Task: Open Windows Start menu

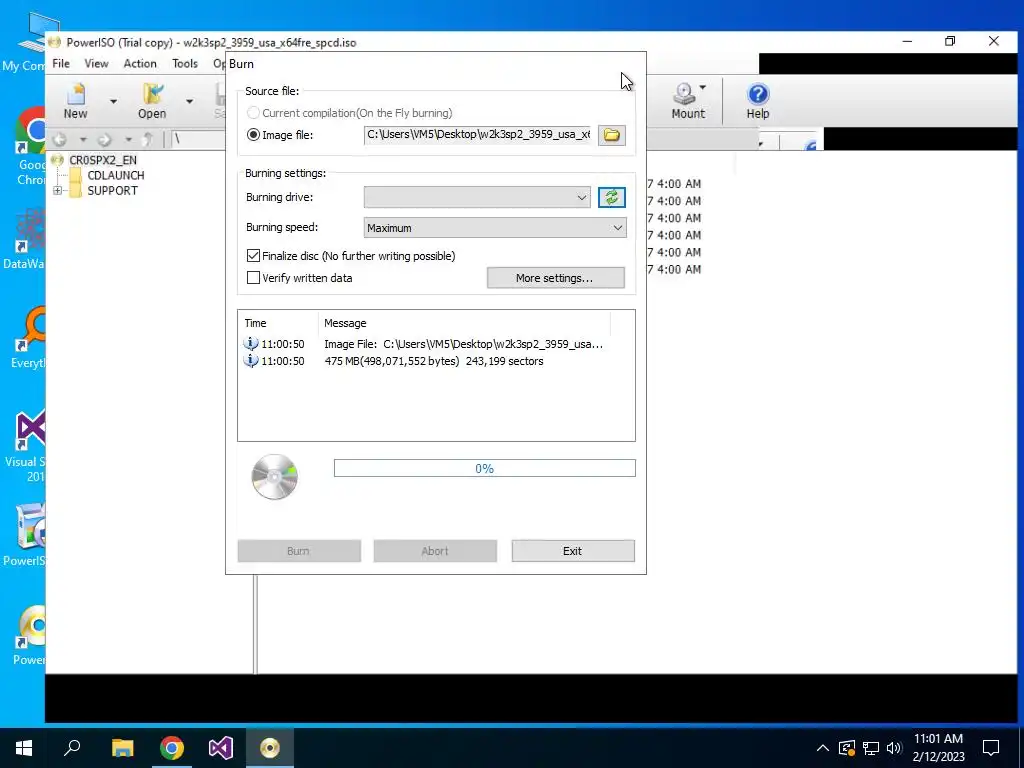Action: [24, 748]
